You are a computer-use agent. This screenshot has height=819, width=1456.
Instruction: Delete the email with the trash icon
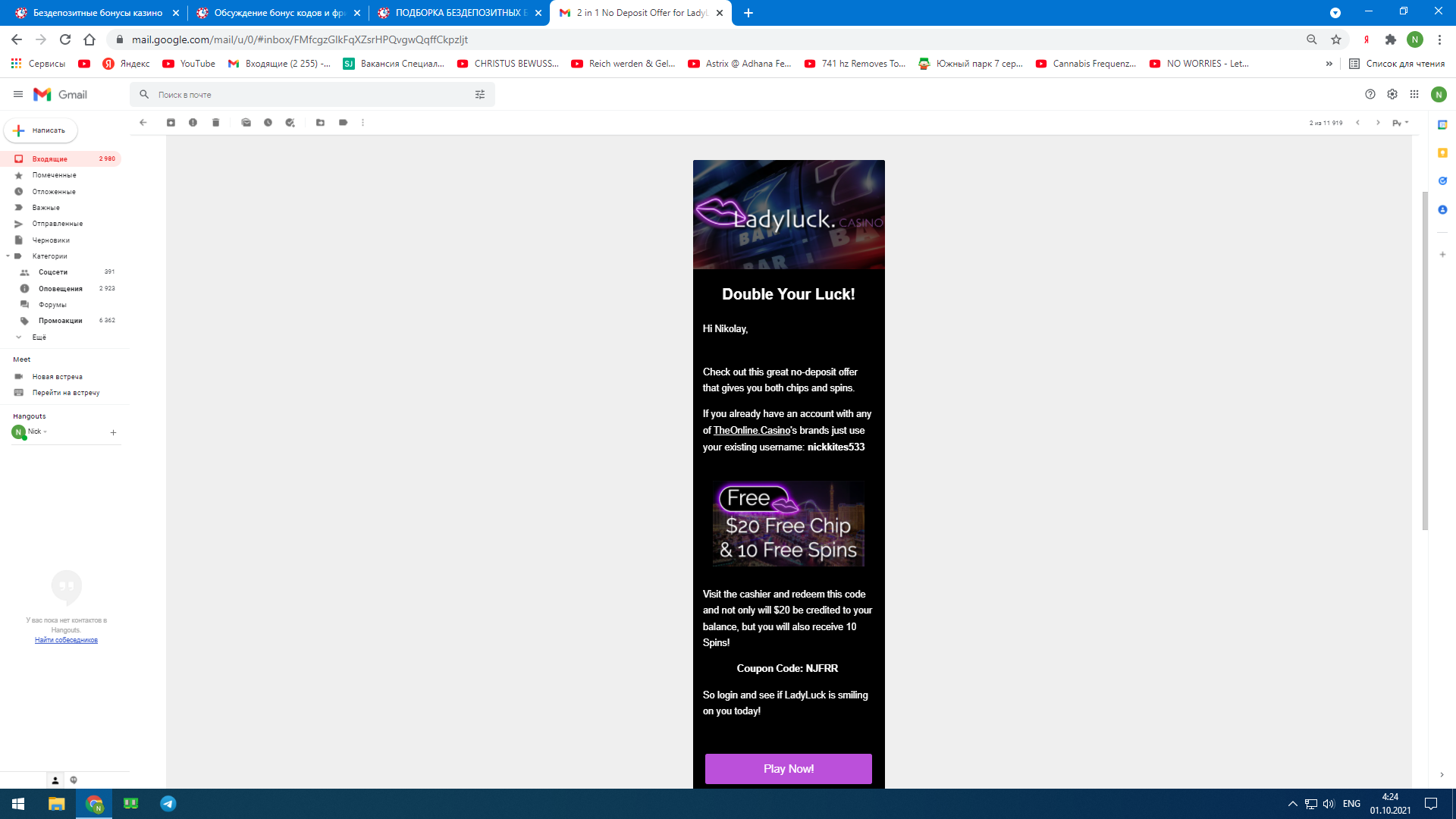(216, 123)
